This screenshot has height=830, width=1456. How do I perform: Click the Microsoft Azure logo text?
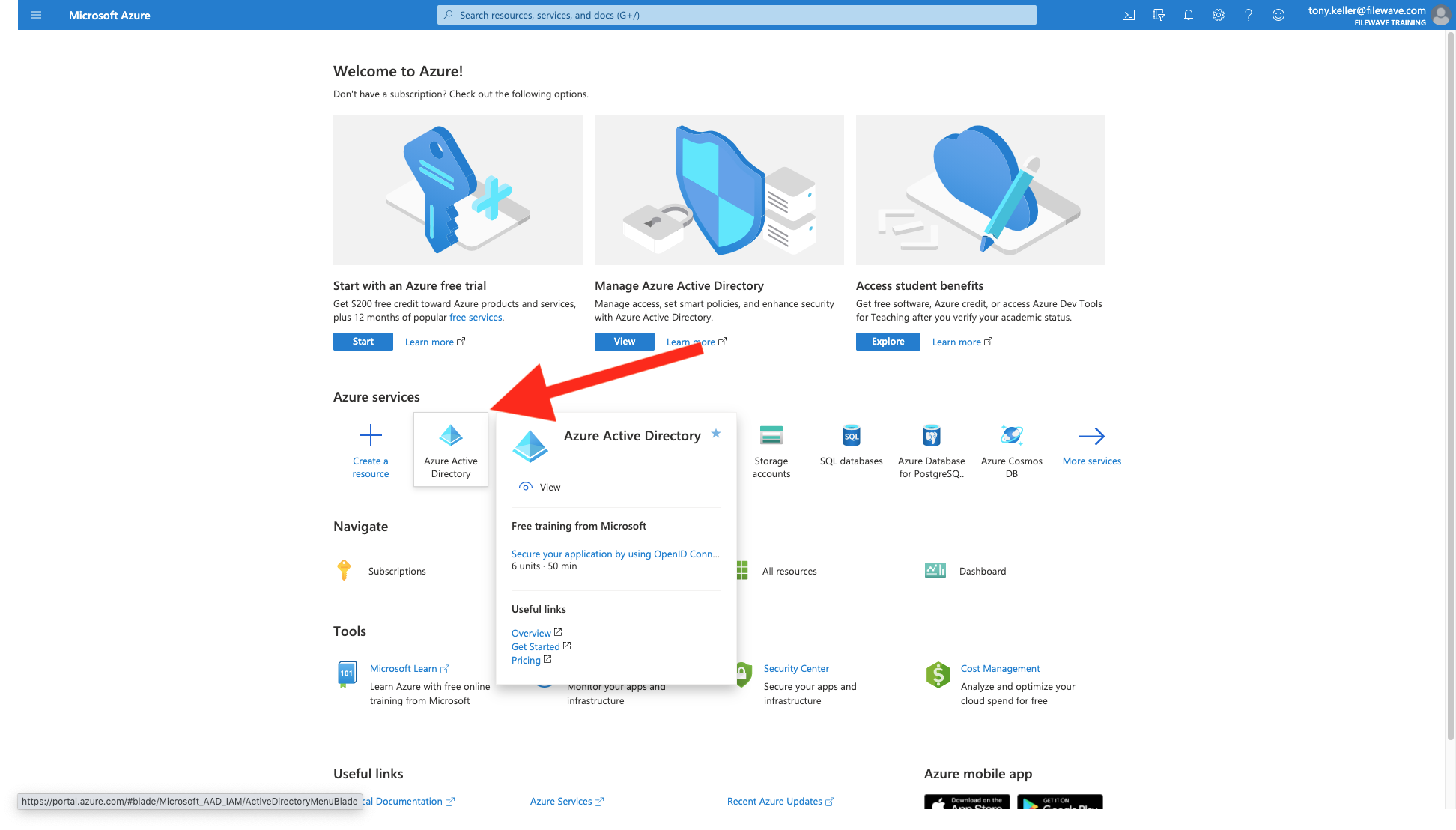pyautogui.click(x=109, y=15)
